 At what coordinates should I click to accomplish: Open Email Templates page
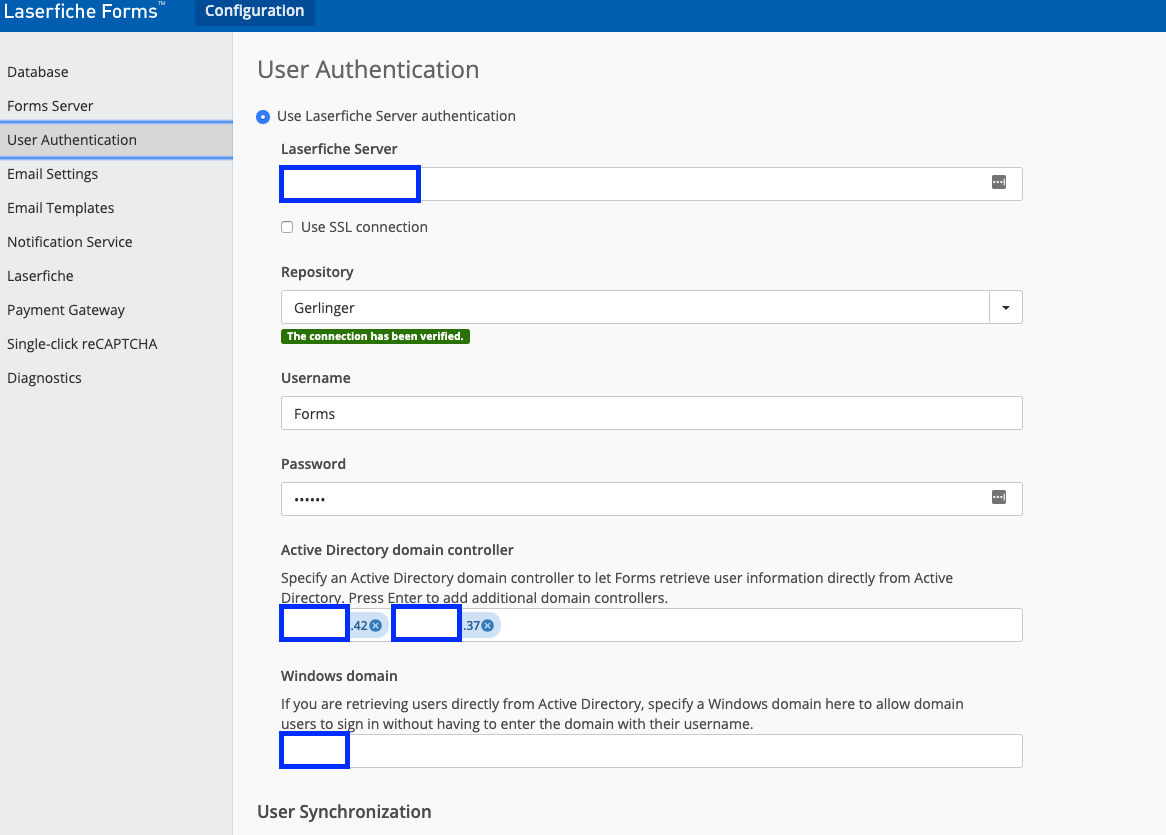tap(61, 208)
